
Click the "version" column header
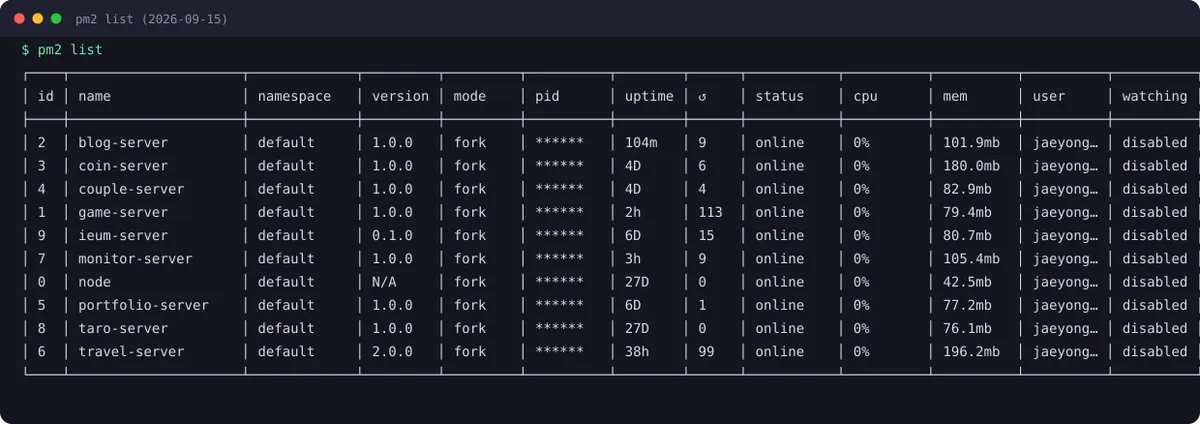coord(400,96)
